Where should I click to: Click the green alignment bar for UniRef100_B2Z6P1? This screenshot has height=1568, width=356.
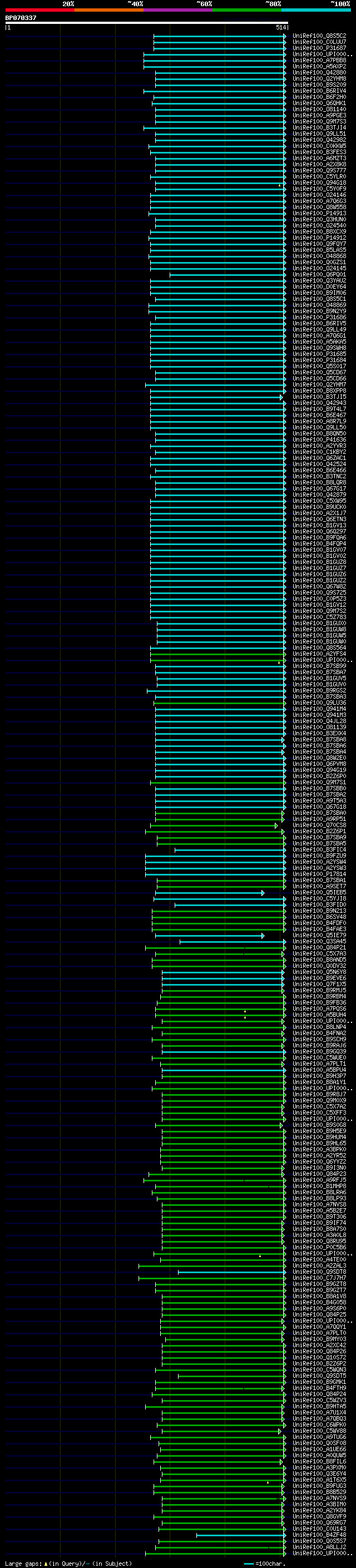[x=215, y=831]
